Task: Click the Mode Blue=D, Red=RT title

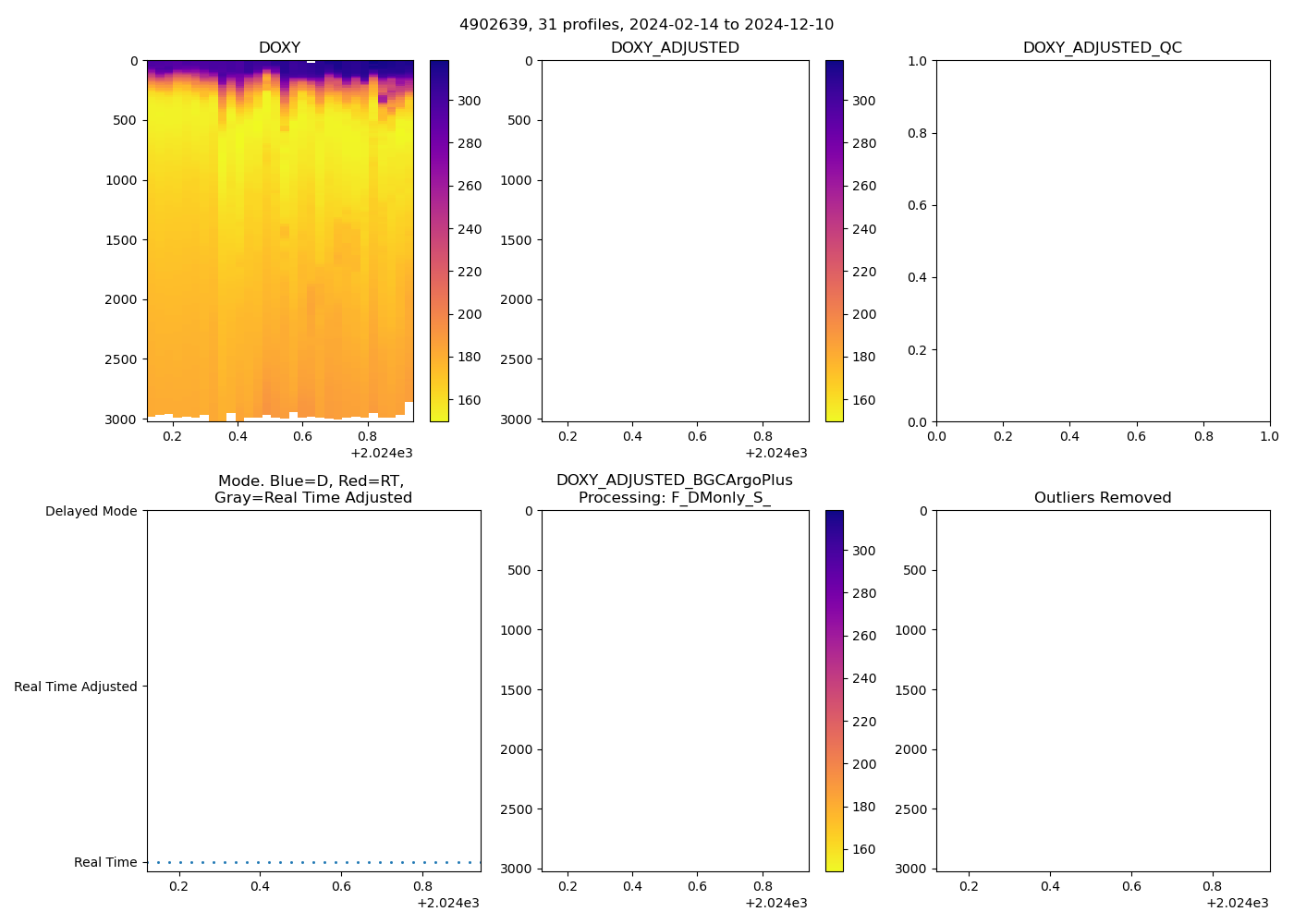Action: [x=312, y=490]
